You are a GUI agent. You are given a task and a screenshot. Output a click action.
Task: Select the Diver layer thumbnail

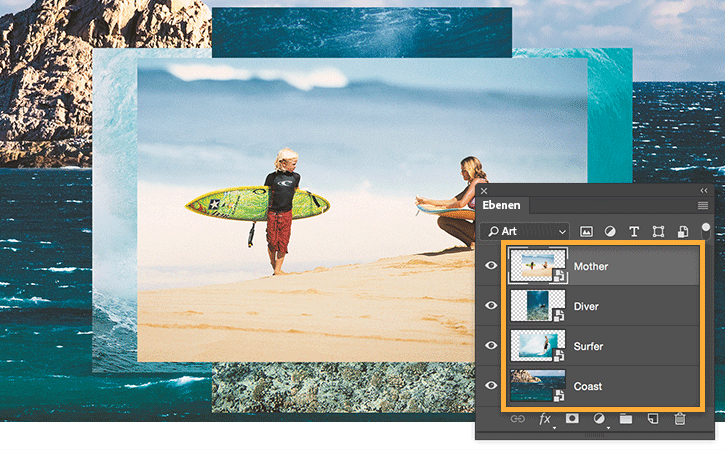[x=538, y=306]
